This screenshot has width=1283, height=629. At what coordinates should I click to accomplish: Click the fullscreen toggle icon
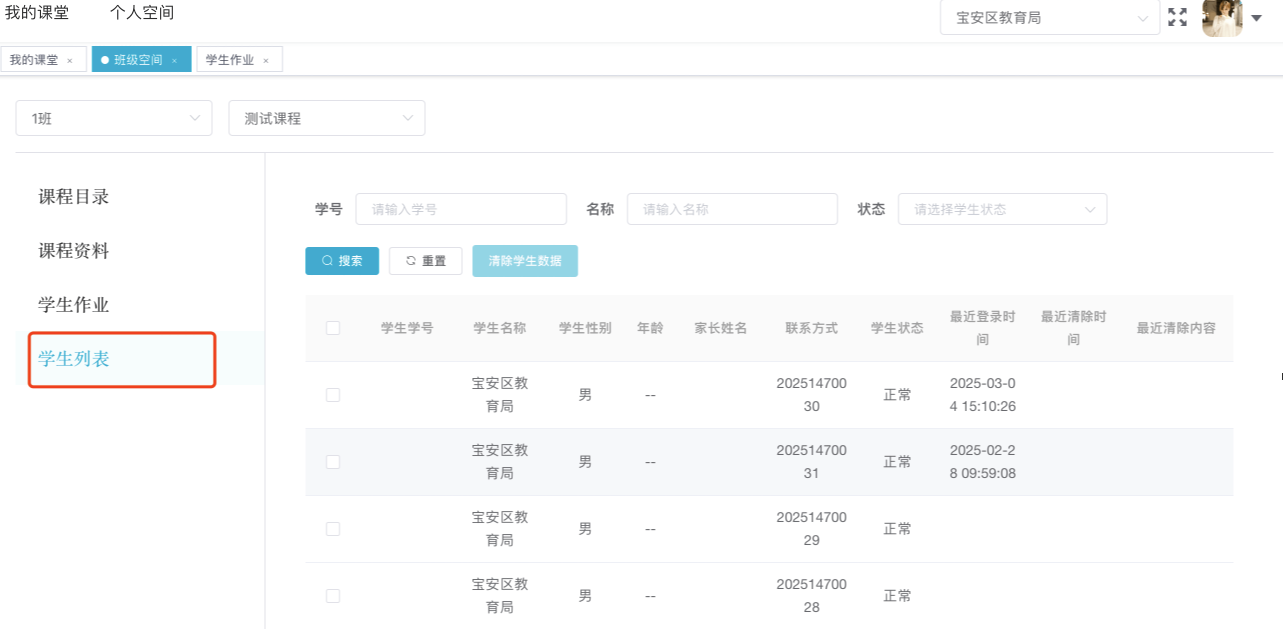1177,17
